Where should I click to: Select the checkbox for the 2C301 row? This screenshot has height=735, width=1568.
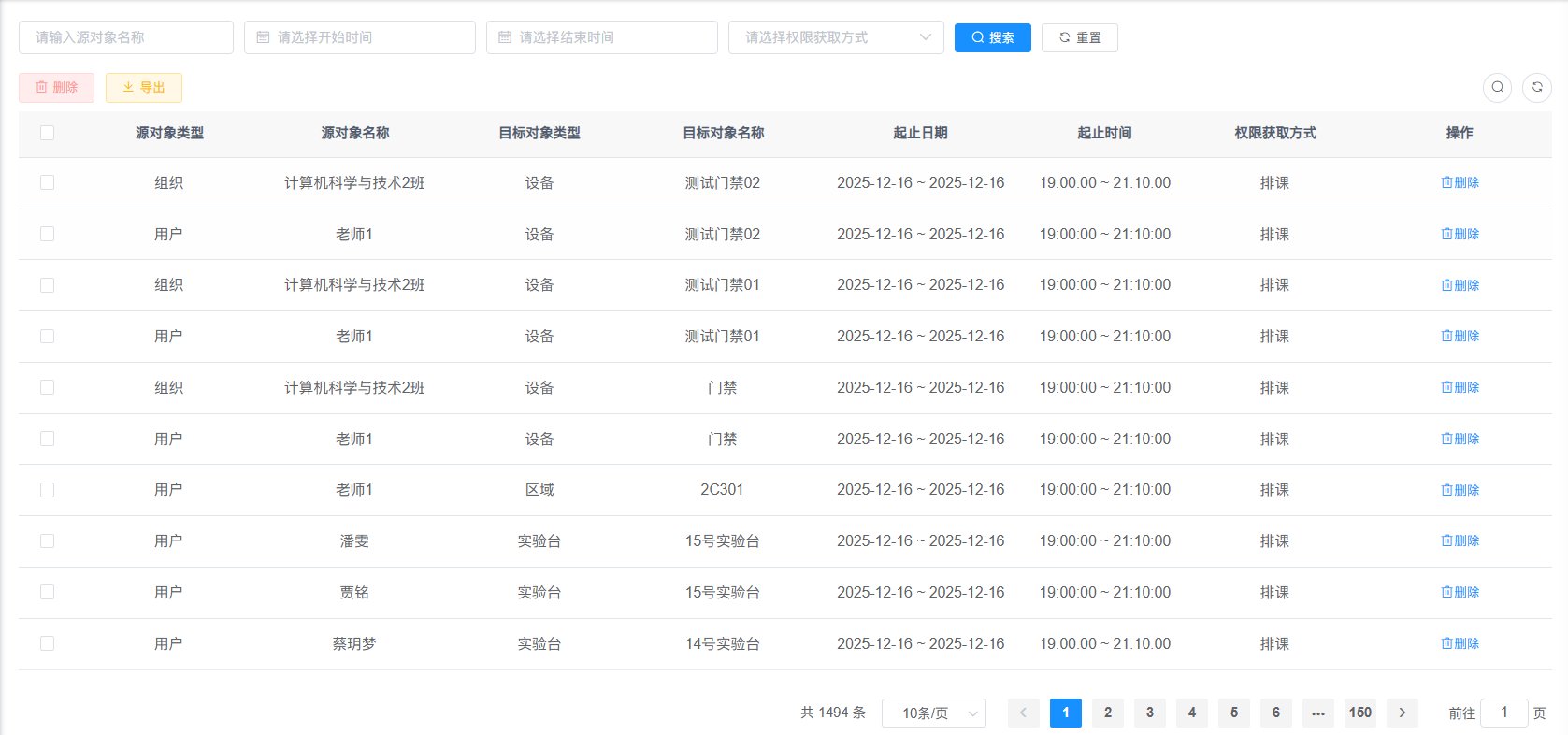[x=47, y=490]
